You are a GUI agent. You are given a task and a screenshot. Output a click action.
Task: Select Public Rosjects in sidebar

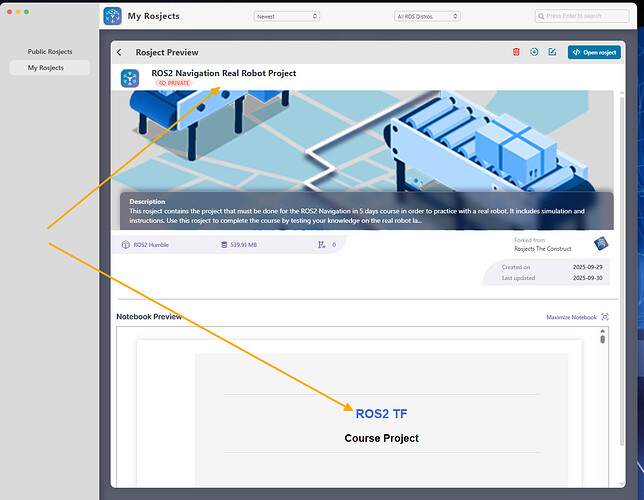50,52
